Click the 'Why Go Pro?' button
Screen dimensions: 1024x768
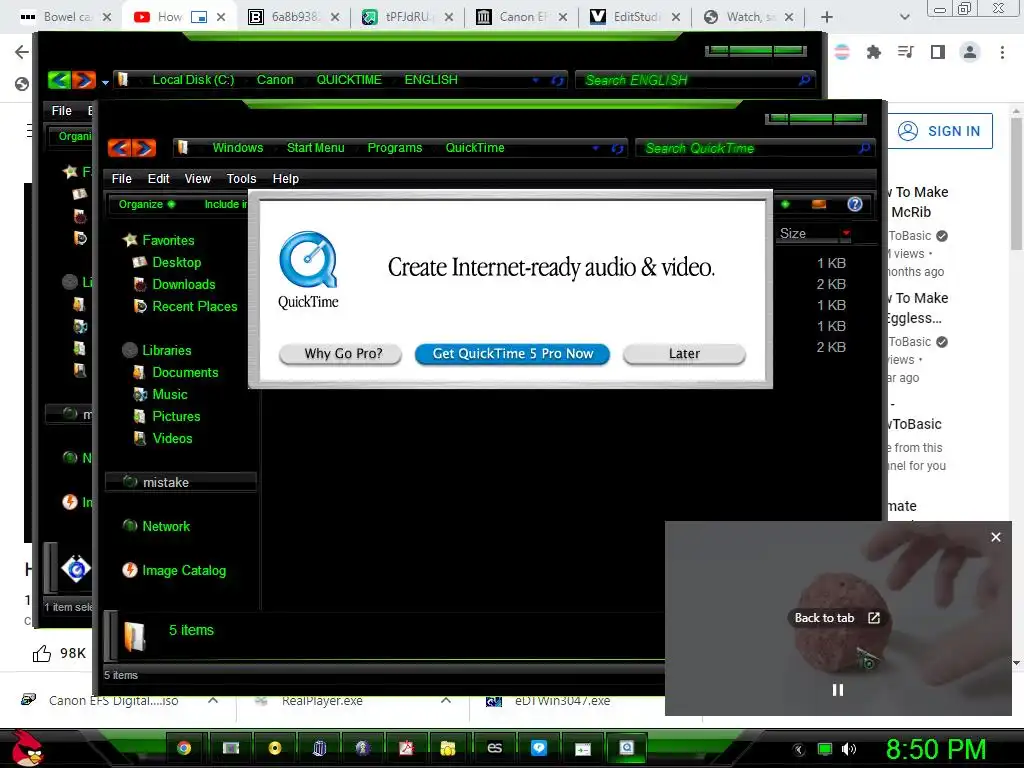coord(340,354)
